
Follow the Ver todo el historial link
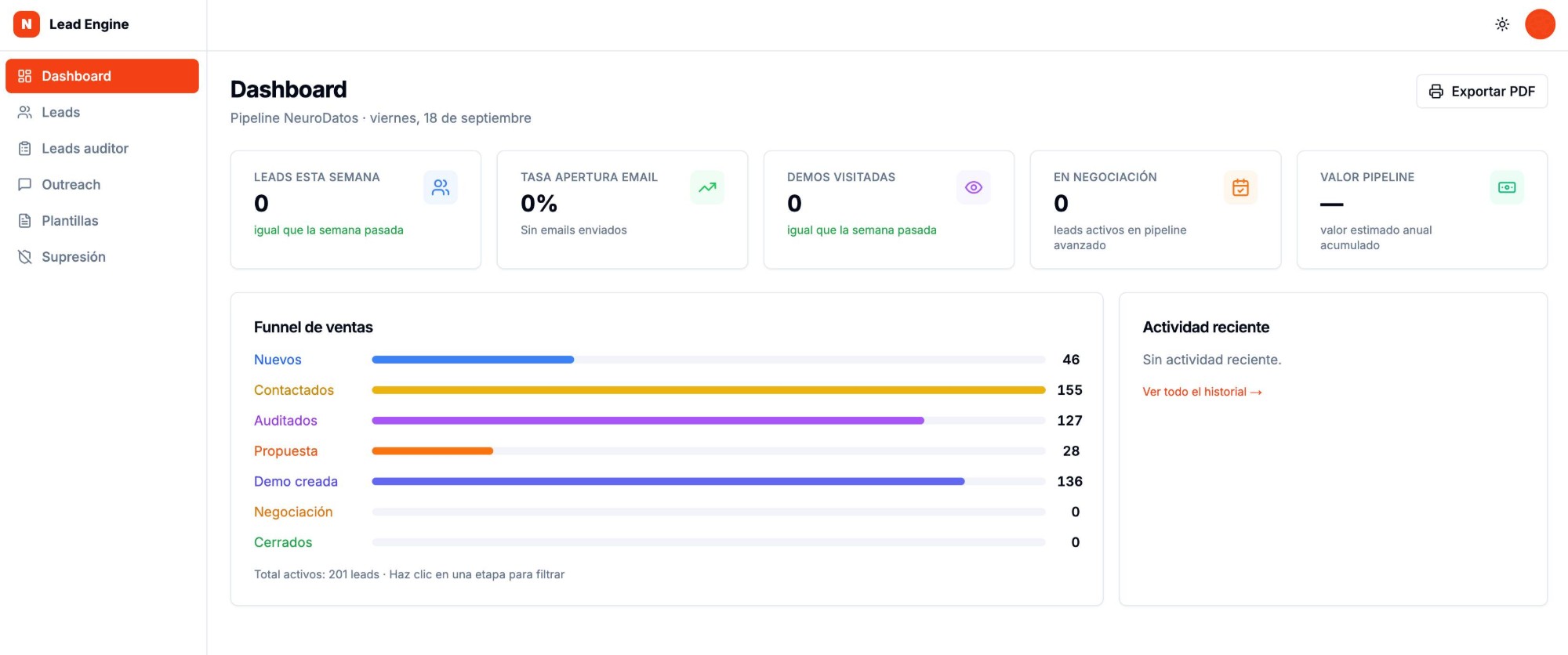click(x=1202, y=392)
